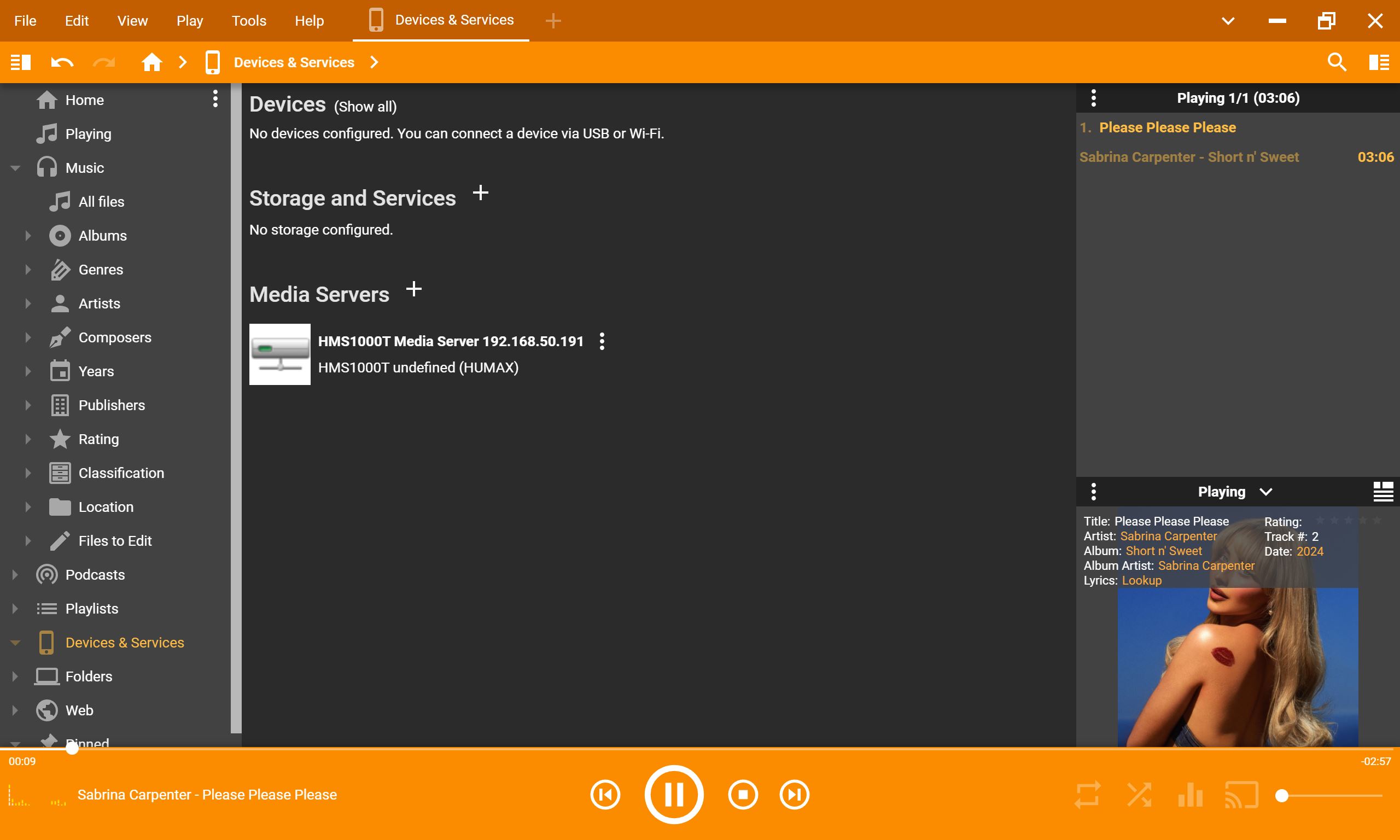
Task: Toggle repeat playback mode
Action: click(x=1087, y=795)
